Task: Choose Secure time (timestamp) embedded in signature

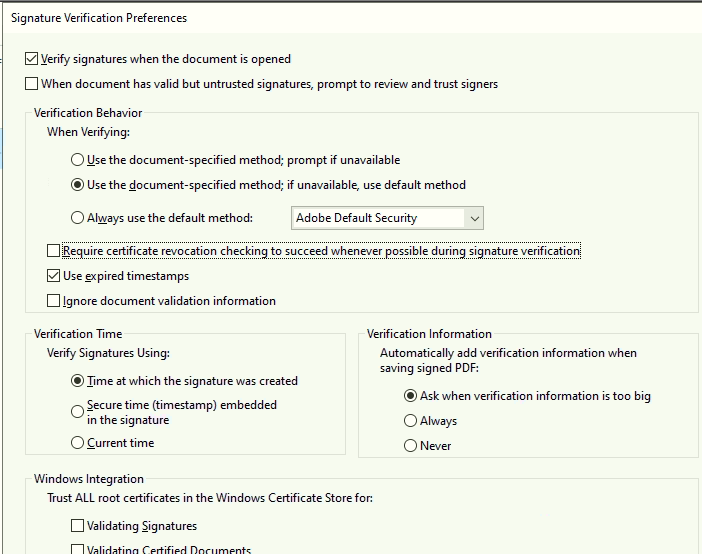Action: (78, 411)
